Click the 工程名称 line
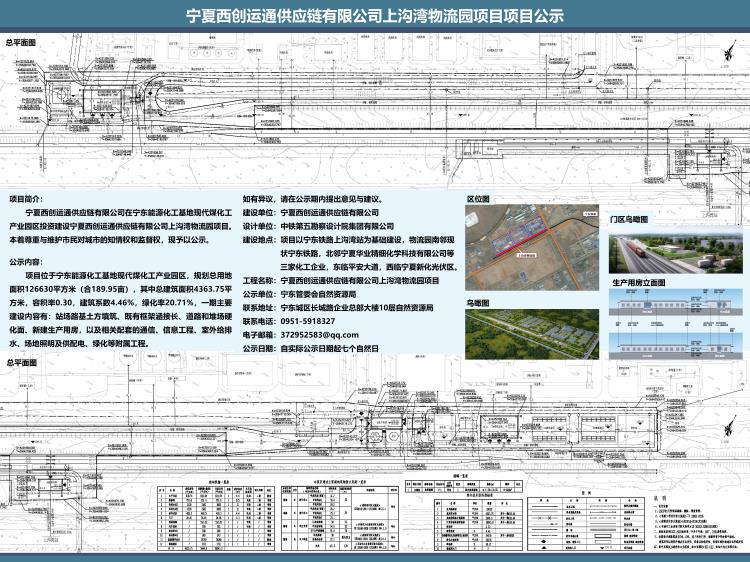This screenshot has height=562, width=750. [341, 280]
